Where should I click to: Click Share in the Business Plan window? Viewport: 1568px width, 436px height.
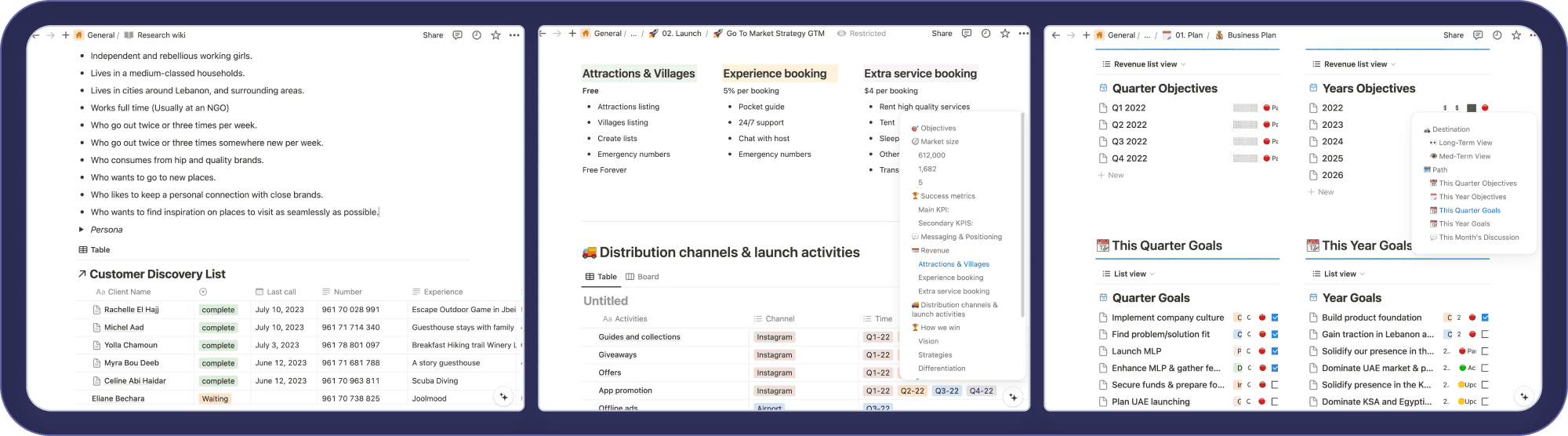(x=1454, y=35)
